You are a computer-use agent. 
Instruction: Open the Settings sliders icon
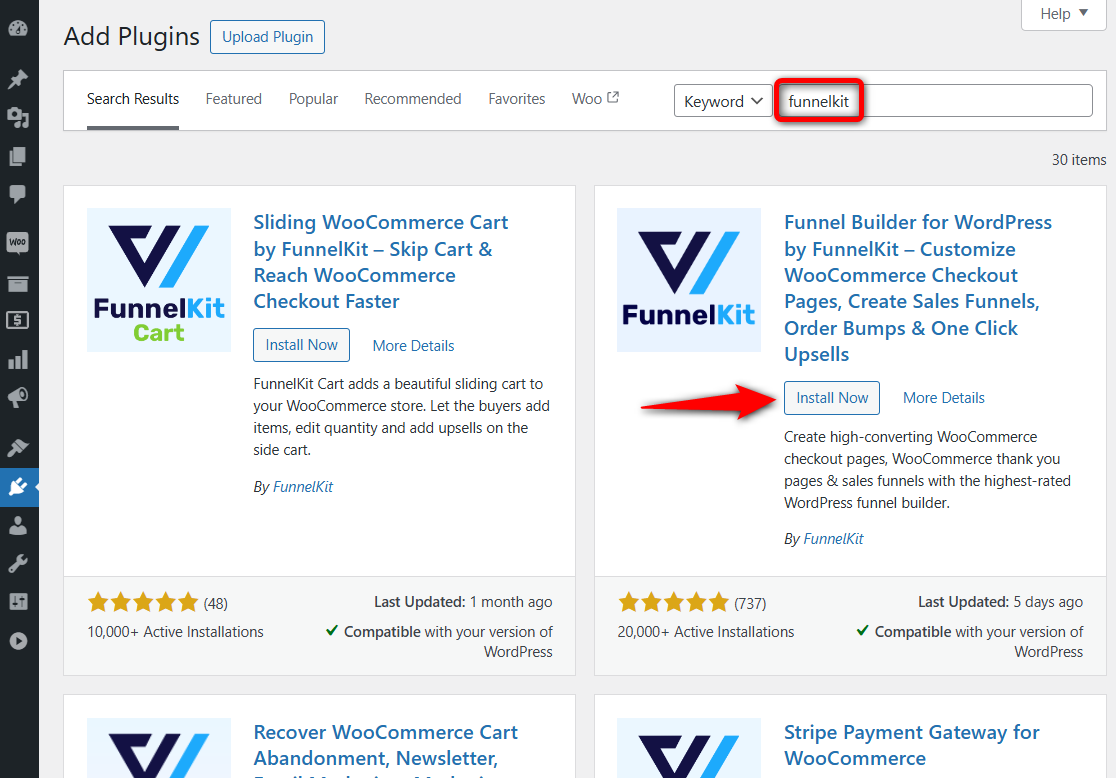18,602
